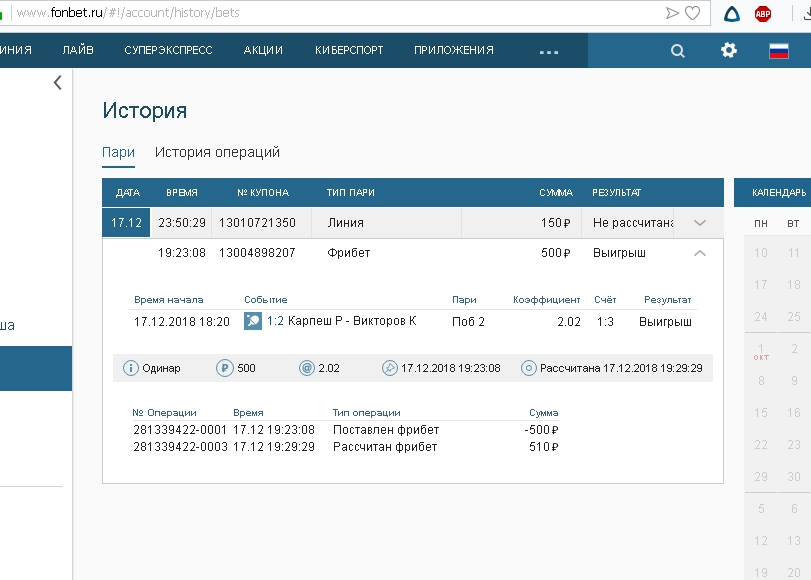Select the Пари tab

[118, 152]
